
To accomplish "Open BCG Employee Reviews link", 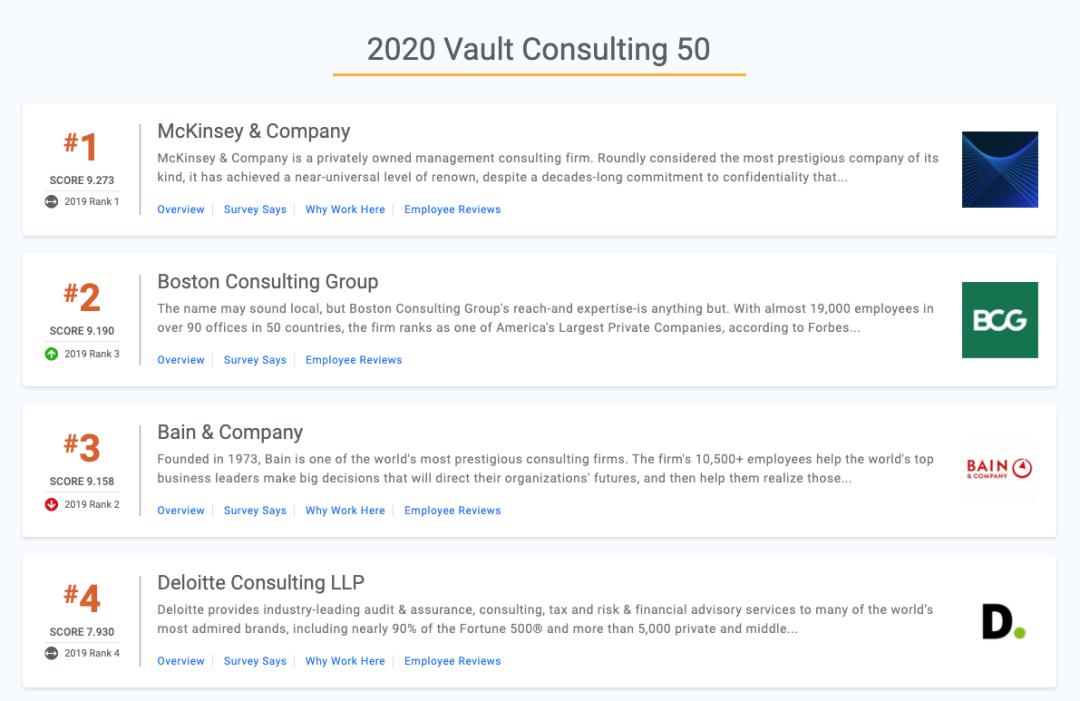I will pyautogui.click(x=353, y=360).
